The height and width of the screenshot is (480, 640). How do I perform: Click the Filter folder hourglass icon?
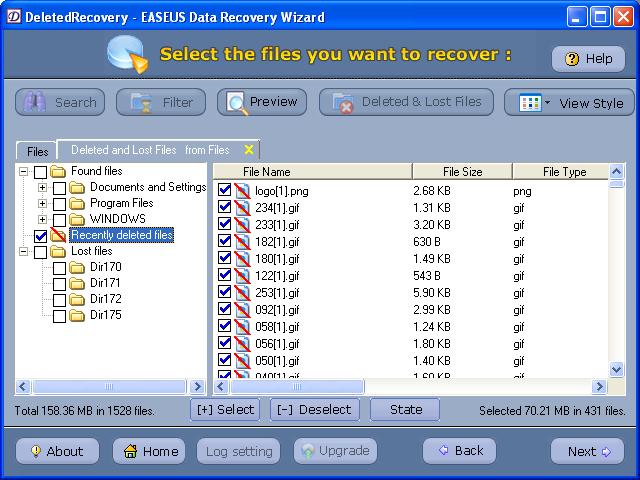[141, 102]
